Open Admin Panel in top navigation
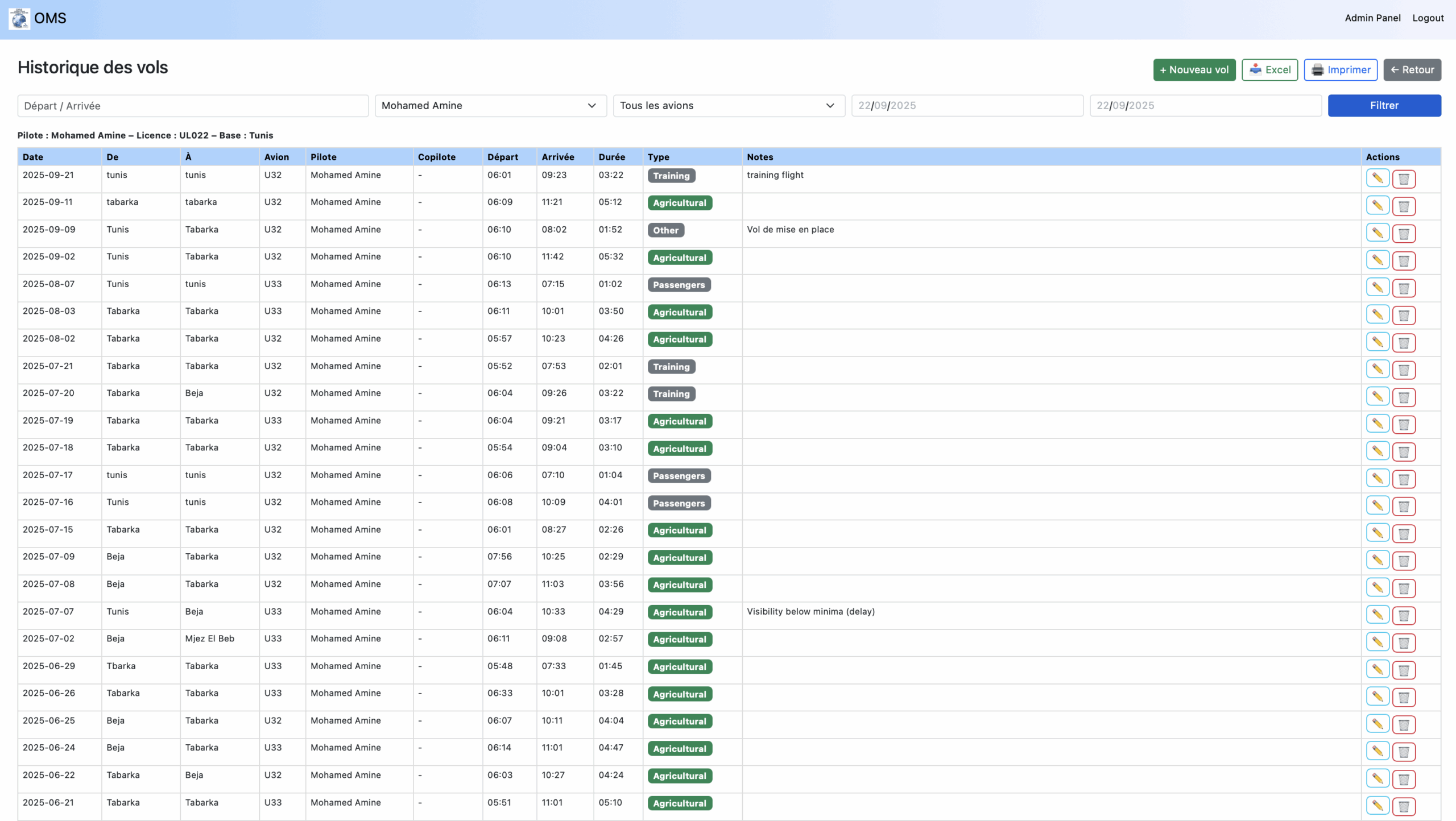The height and width of the screenshot is (821, 1456). point(1372,18)
